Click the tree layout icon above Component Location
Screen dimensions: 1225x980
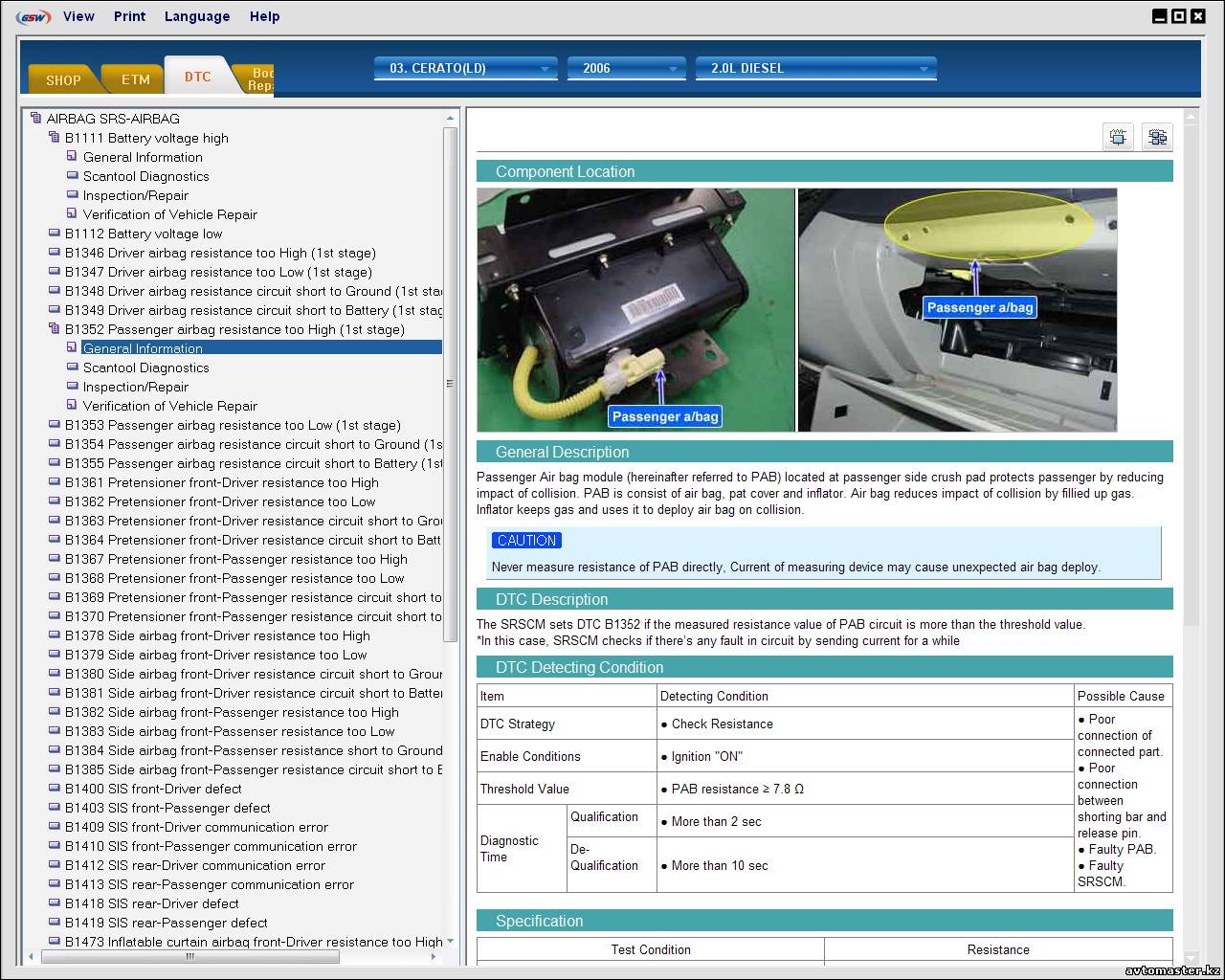(x=1157, y=137)
